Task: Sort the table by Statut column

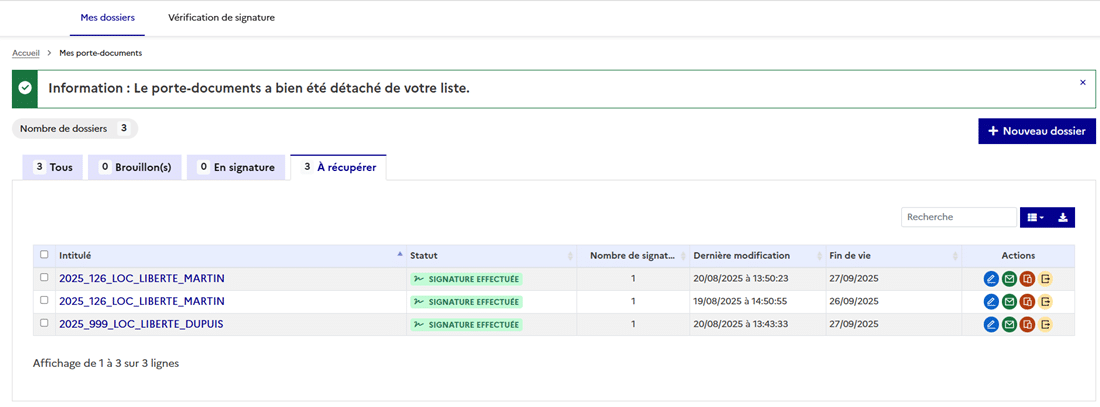Action: pyautogui.click(x=490, y=256)
